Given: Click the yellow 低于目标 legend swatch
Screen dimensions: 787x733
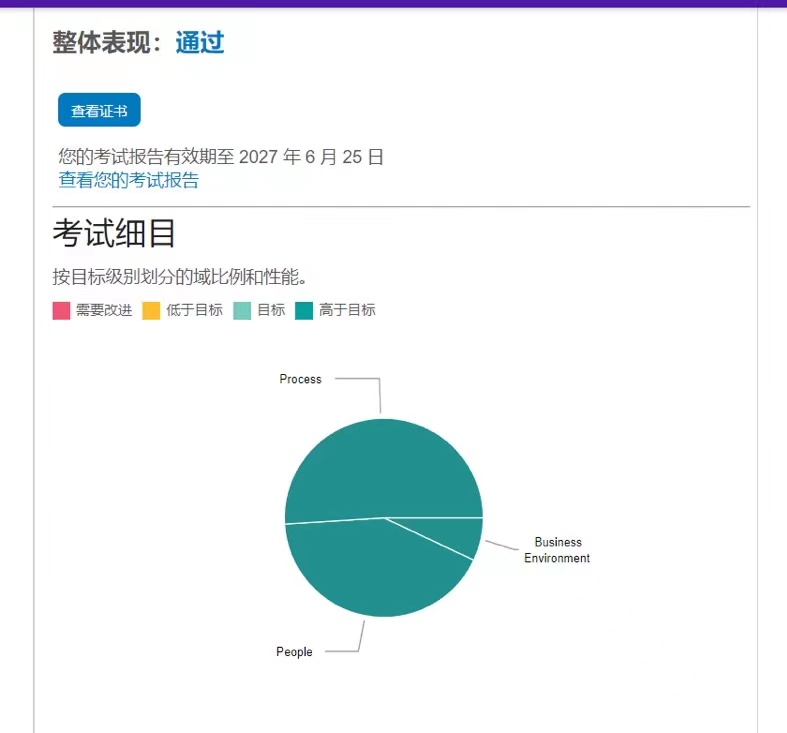Looking at the screenshot, I should point(152,311).
